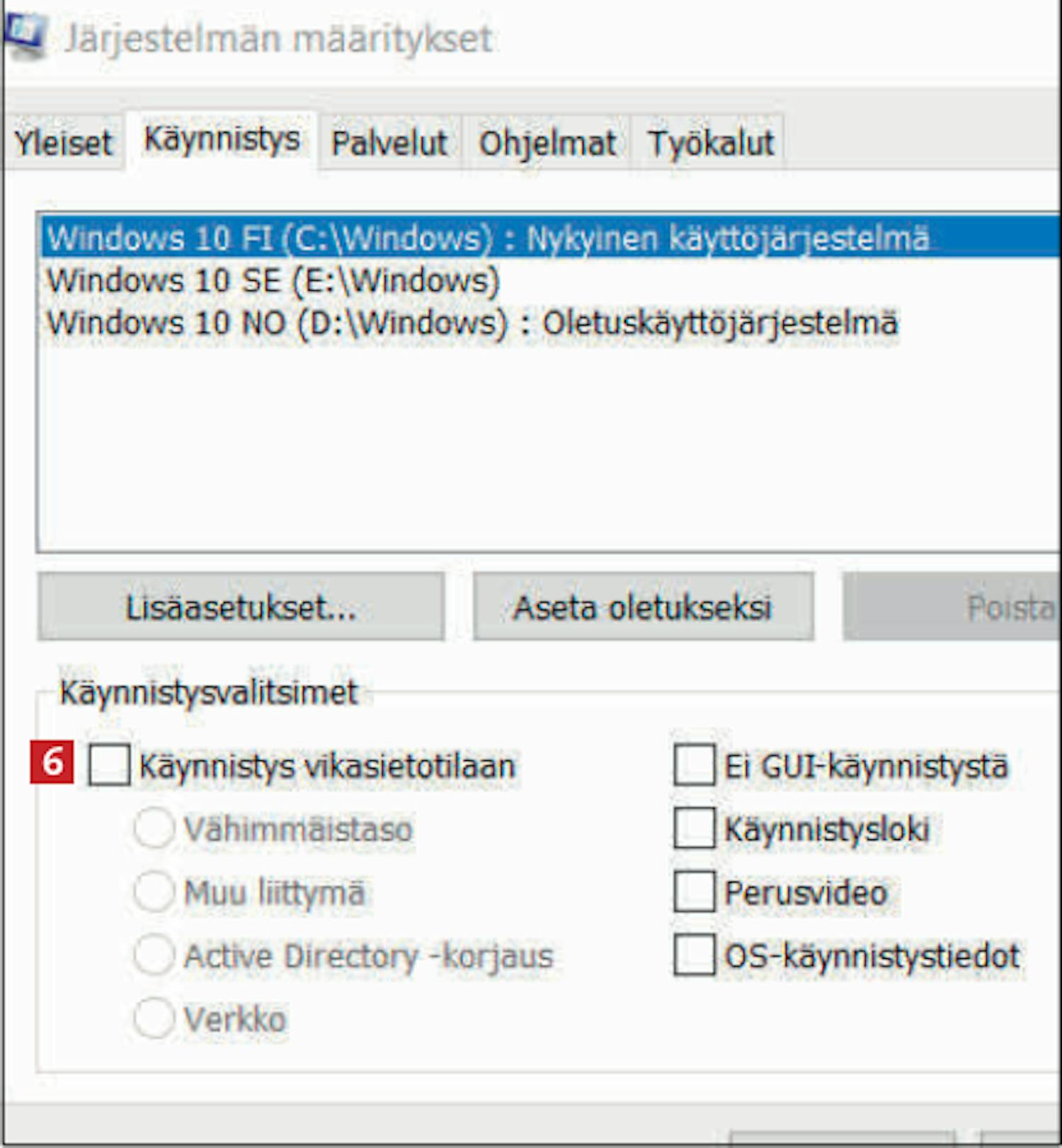This screenshot has width=1062, height=1148.
Task: Open the Palvelut tab
Action: coord(389,143)
